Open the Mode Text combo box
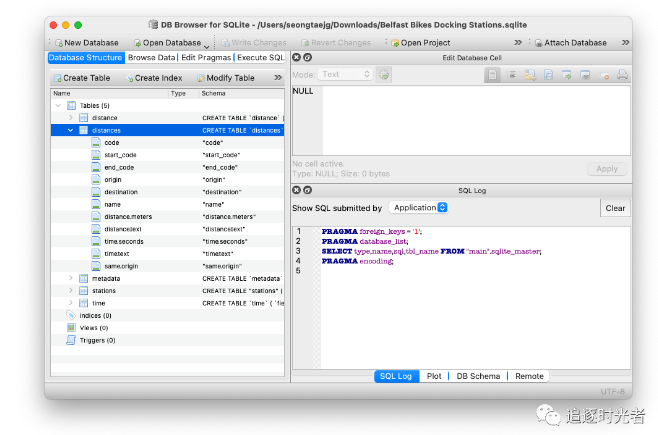This screenshot has height=435, width=658. coord(345,74)
